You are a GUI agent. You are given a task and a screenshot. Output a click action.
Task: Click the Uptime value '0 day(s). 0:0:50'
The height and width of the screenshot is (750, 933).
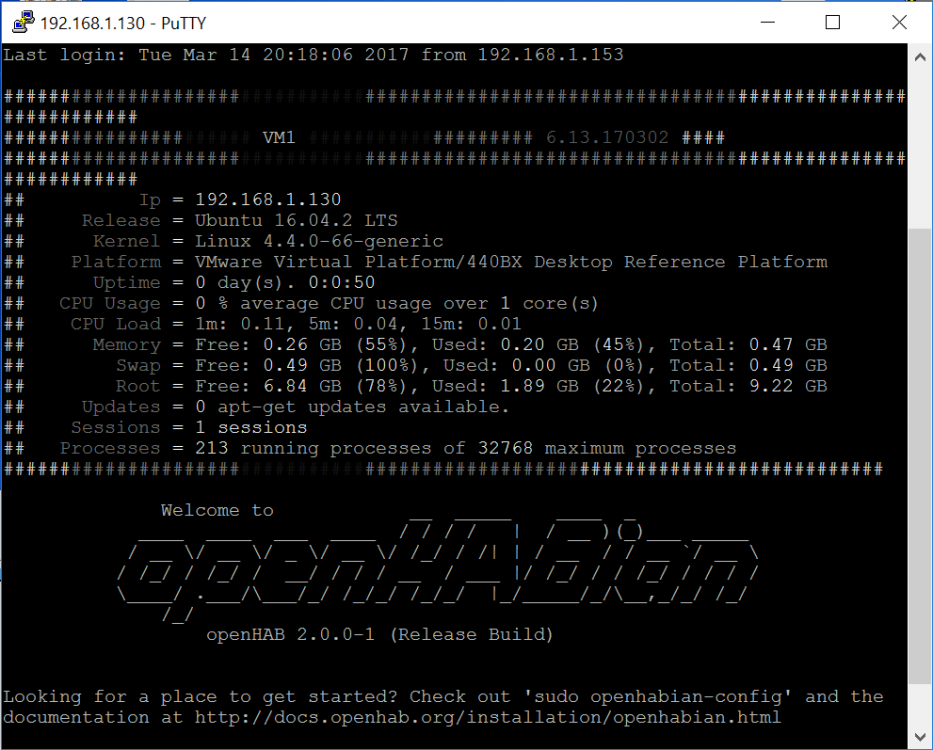(285, 282)
